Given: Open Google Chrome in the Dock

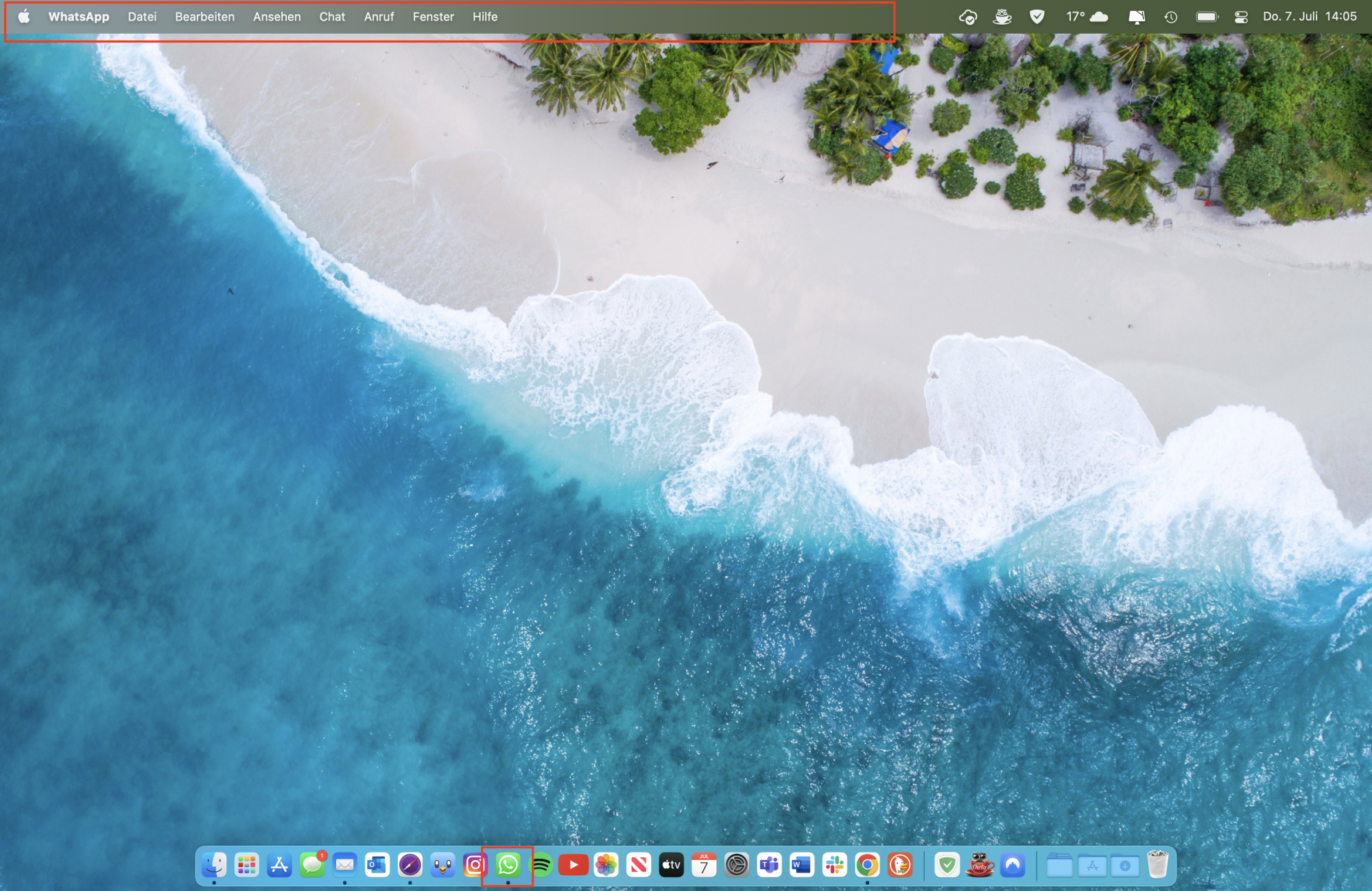Looking at the screenshot, I should click(x=868, y=865).
